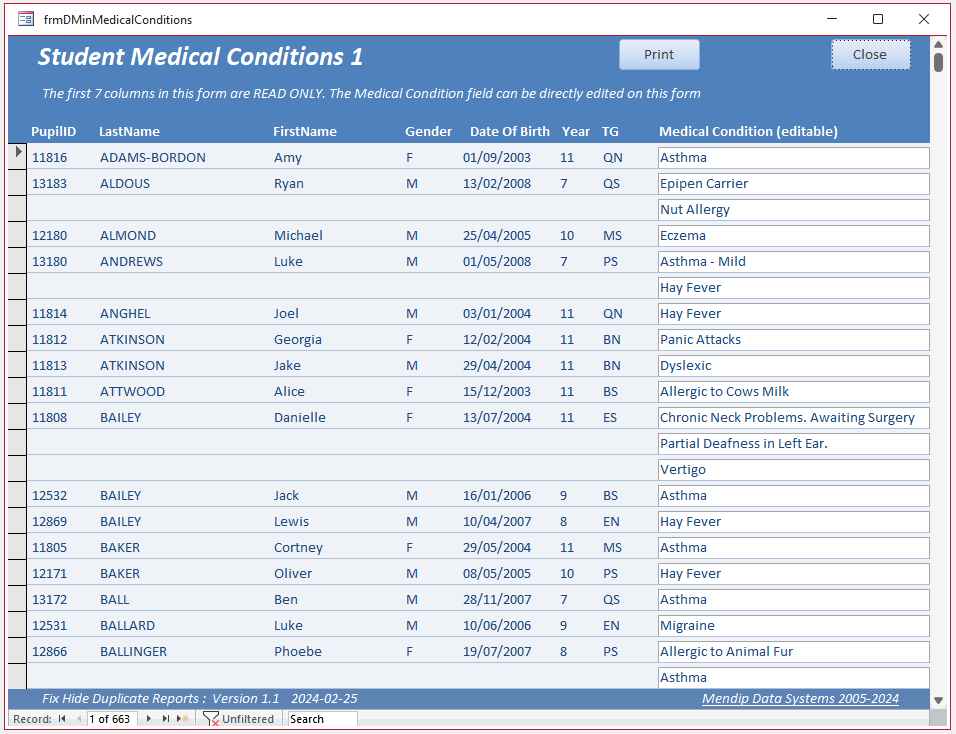The width and height of the screenshot is (956, 734).
Task: Go to next record navigation button
Action: click(149, 719)
